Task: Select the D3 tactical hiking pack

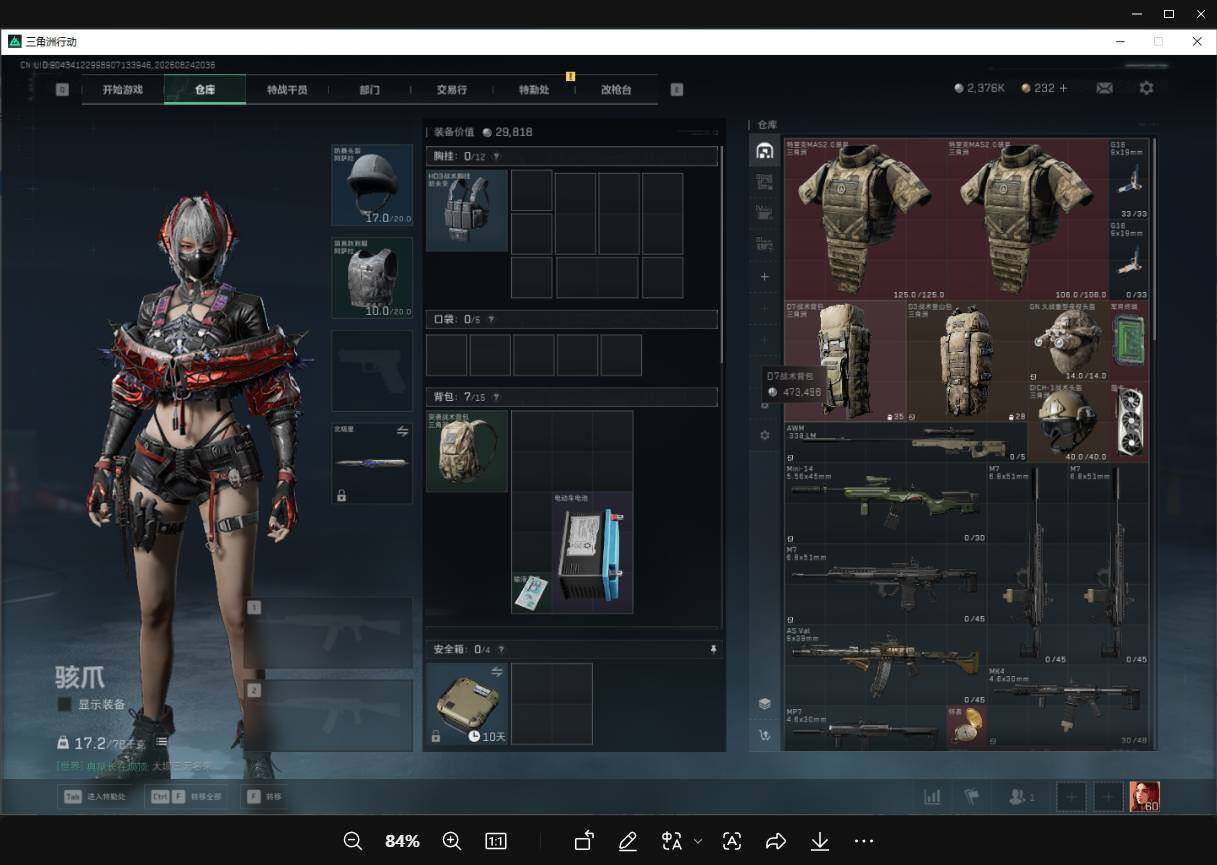Action: (x=967, y=361)
